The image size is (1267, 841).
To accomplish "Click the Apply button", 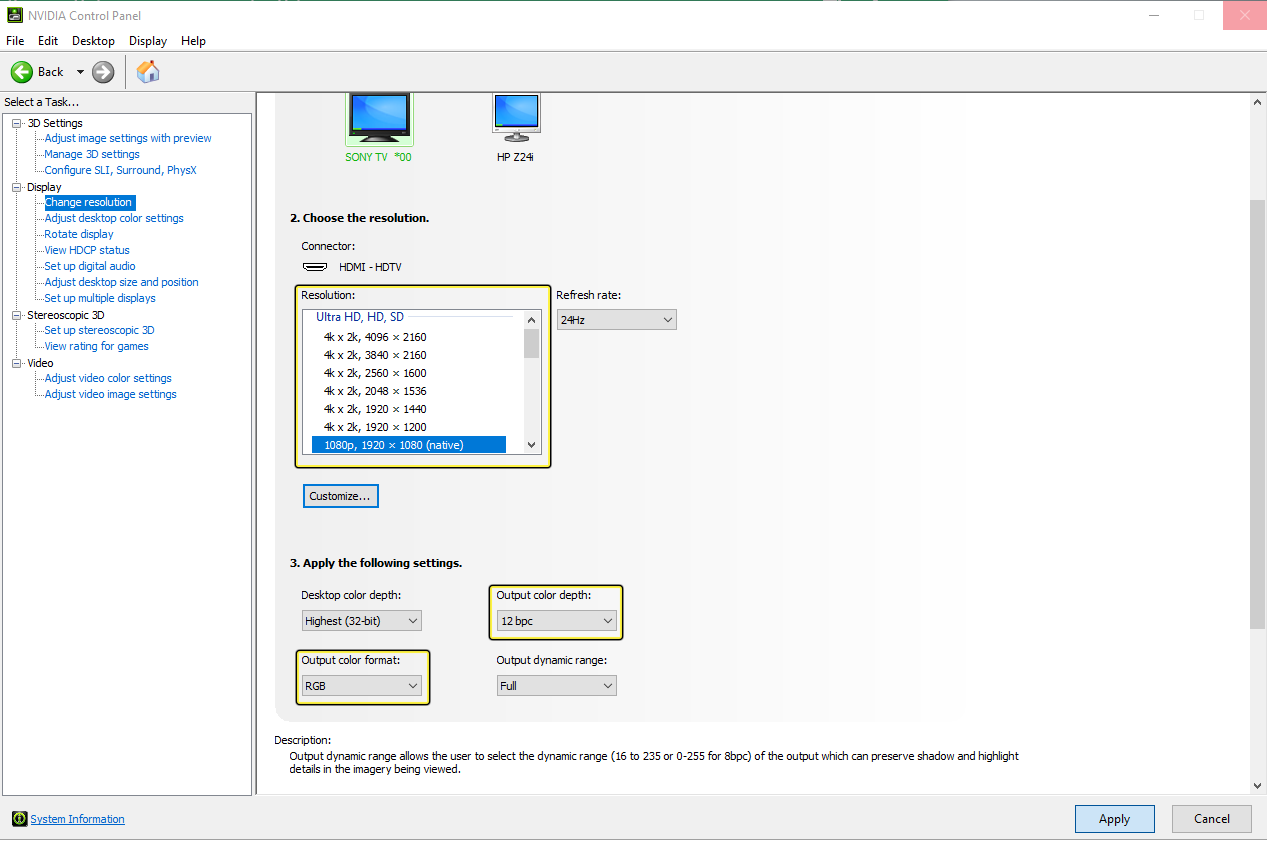I will (1114, 818).
